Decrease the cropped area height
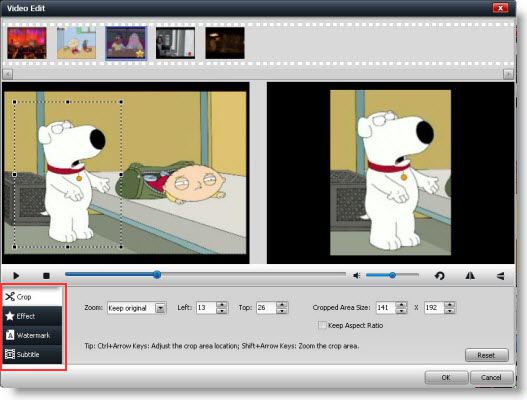Image resolution: width=527 pixels, height=400 pixels. click(450, 311)
